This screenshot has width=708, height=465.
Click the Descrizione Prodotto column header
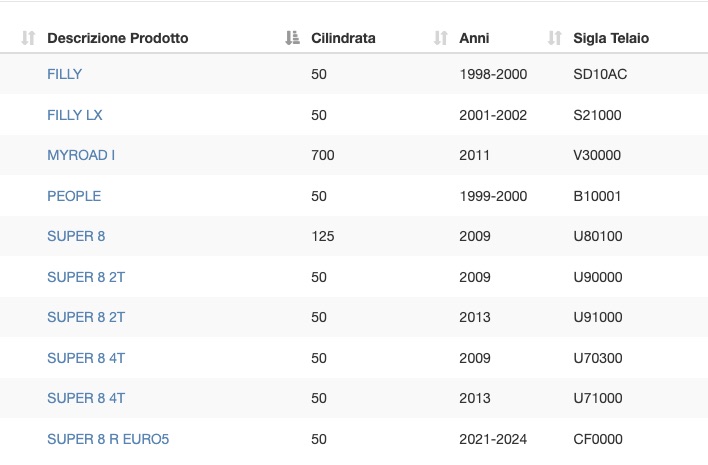pyautogui.click(x=117, y=38)
